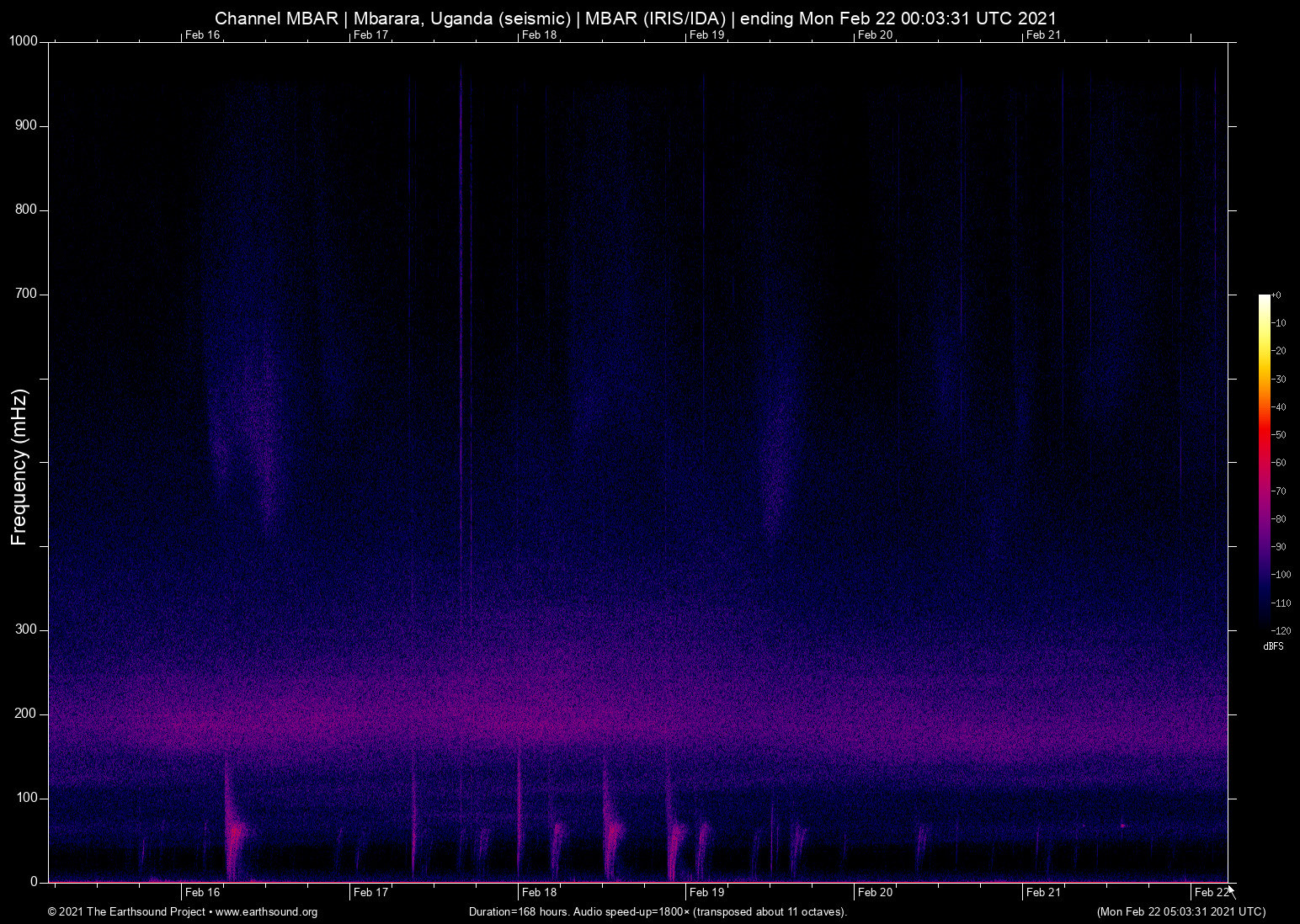Select the Feb 19 marker on bottom axis
1300x924 pixels.
coord(706,892)
